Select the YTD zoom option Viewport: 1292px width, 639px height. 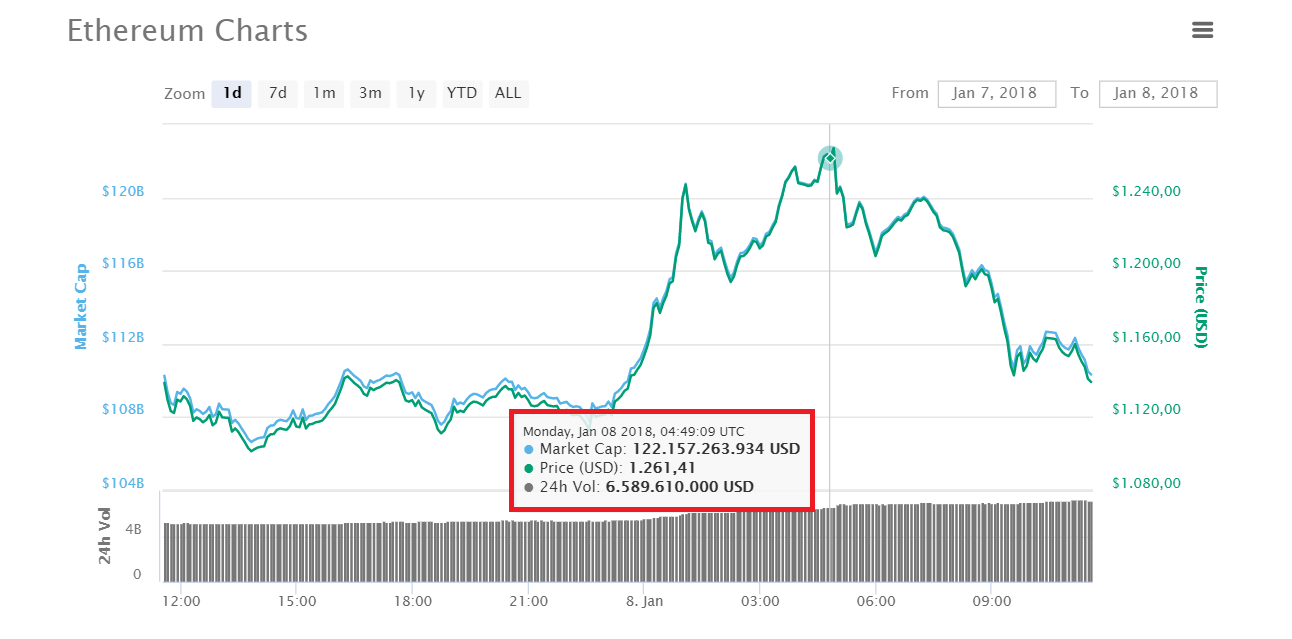(462, 93)
